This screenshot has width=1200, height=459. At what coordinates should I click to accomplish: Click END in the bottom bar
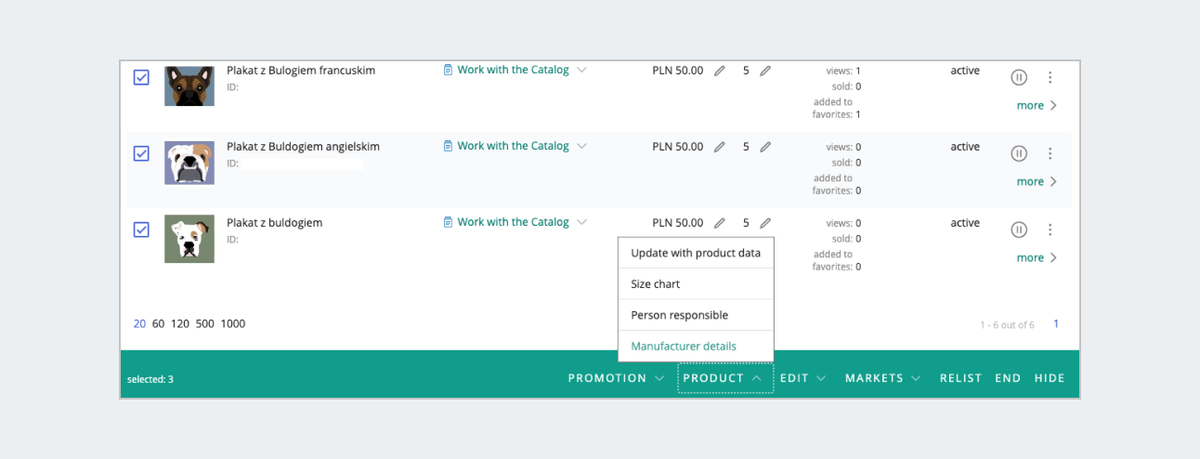tap(1008, 378)
